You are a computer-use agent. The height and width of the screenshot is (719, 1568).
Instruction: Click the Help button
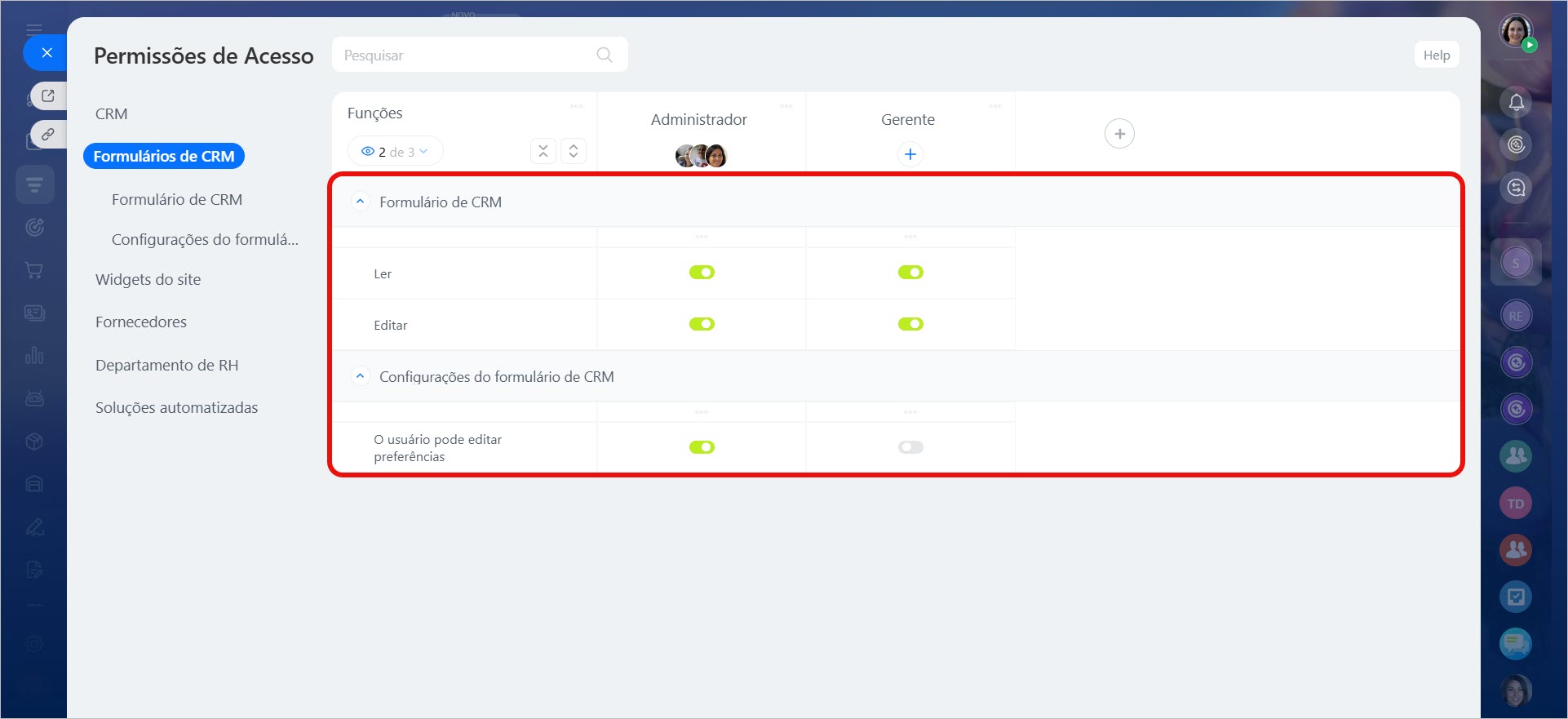(1436, 55)
